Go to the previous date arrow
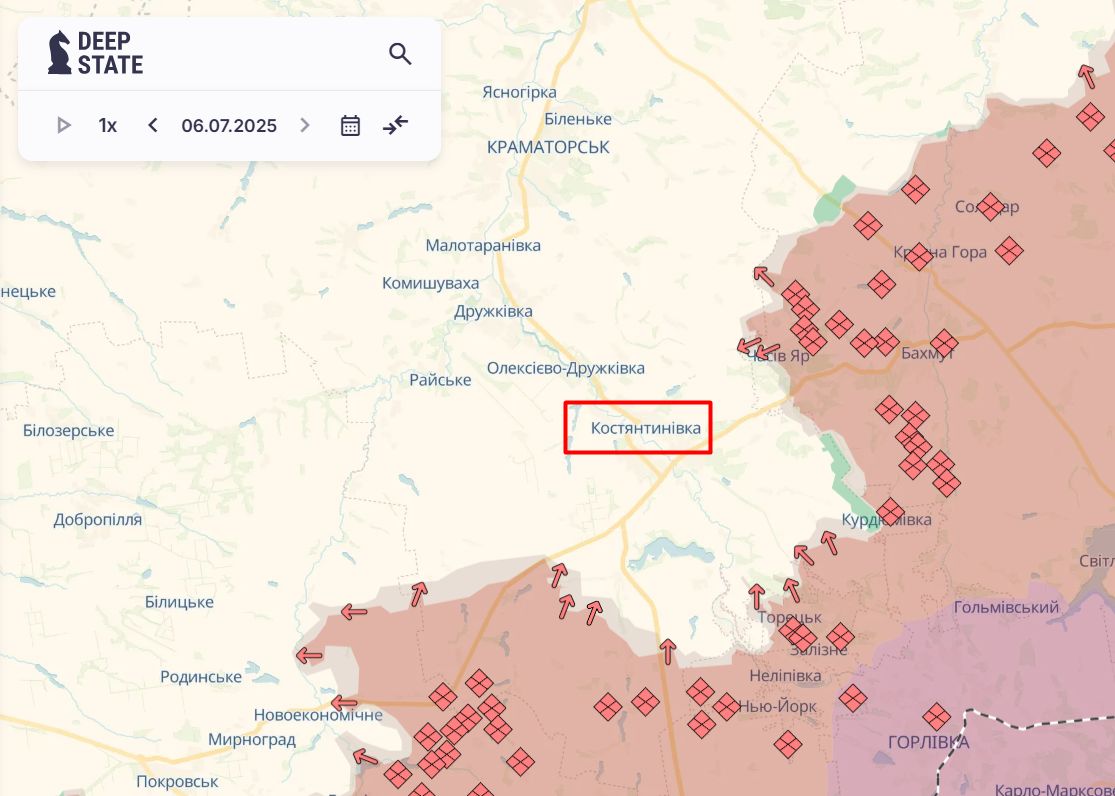Screen dimensions: 1115x796 [153, 125]
